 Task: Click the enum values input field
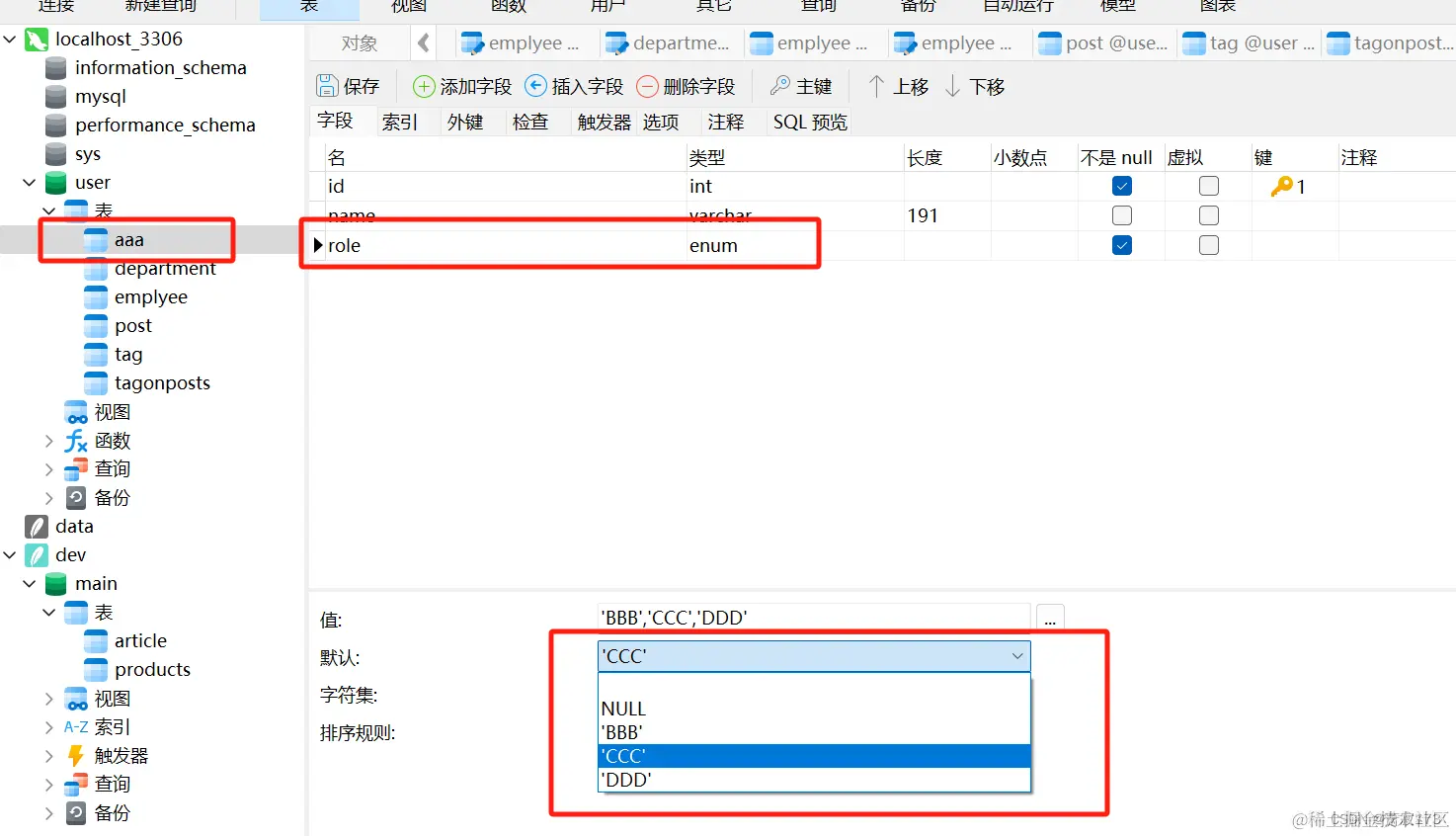(814, 618)
